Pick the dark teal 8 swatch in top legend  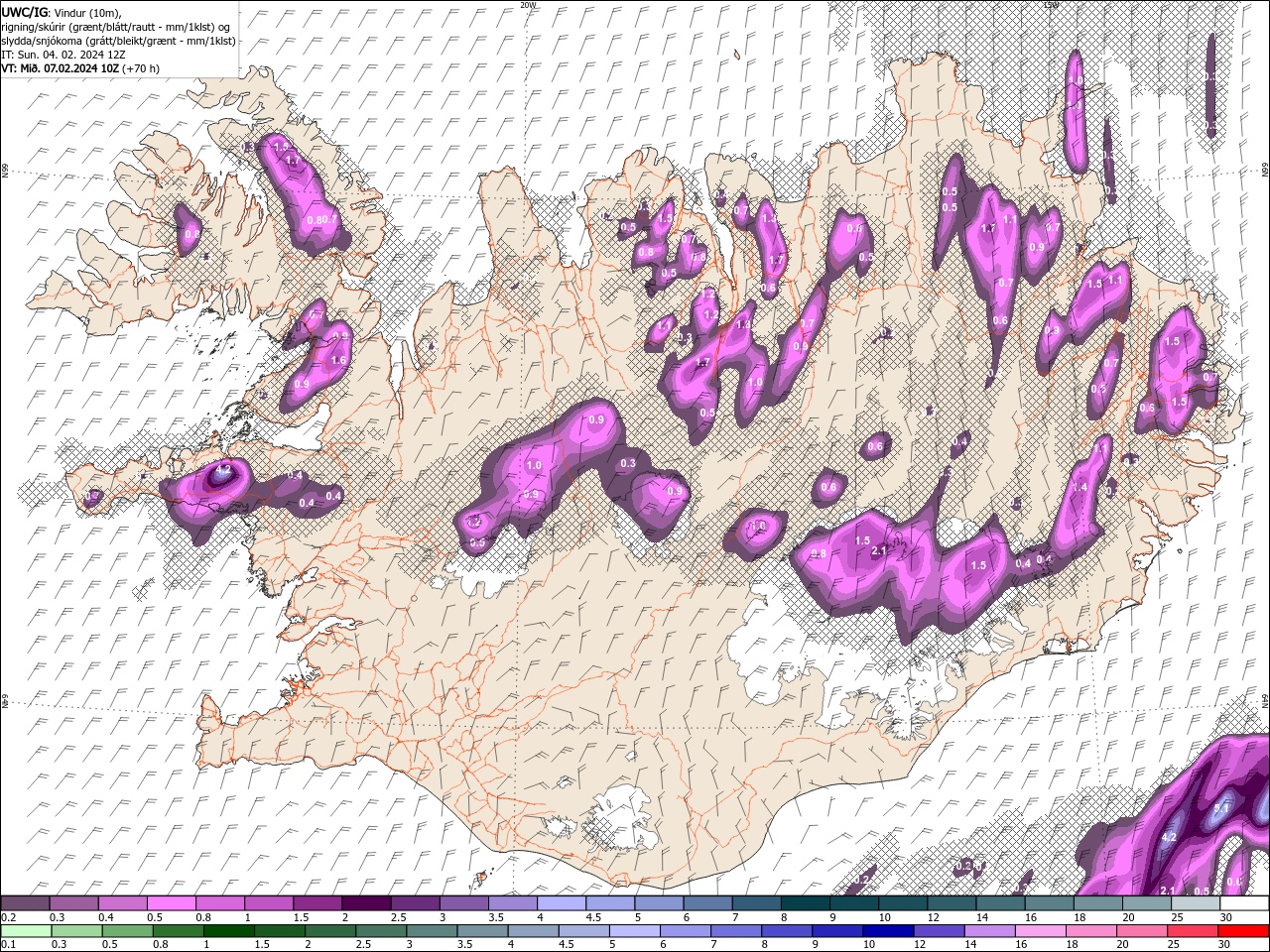(806, 903)
